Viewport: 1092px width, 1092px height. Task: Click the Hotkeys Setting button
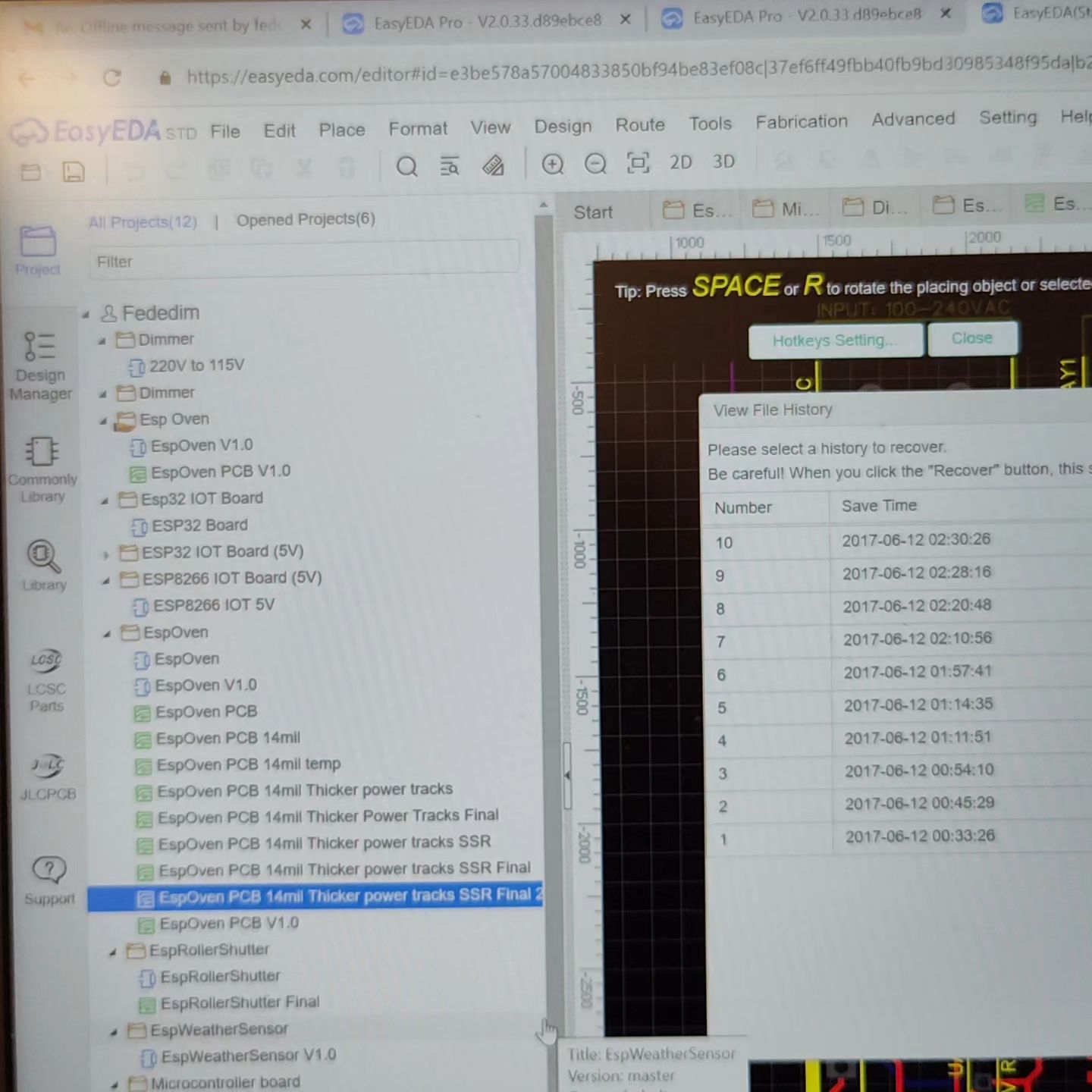coord(836,340)
